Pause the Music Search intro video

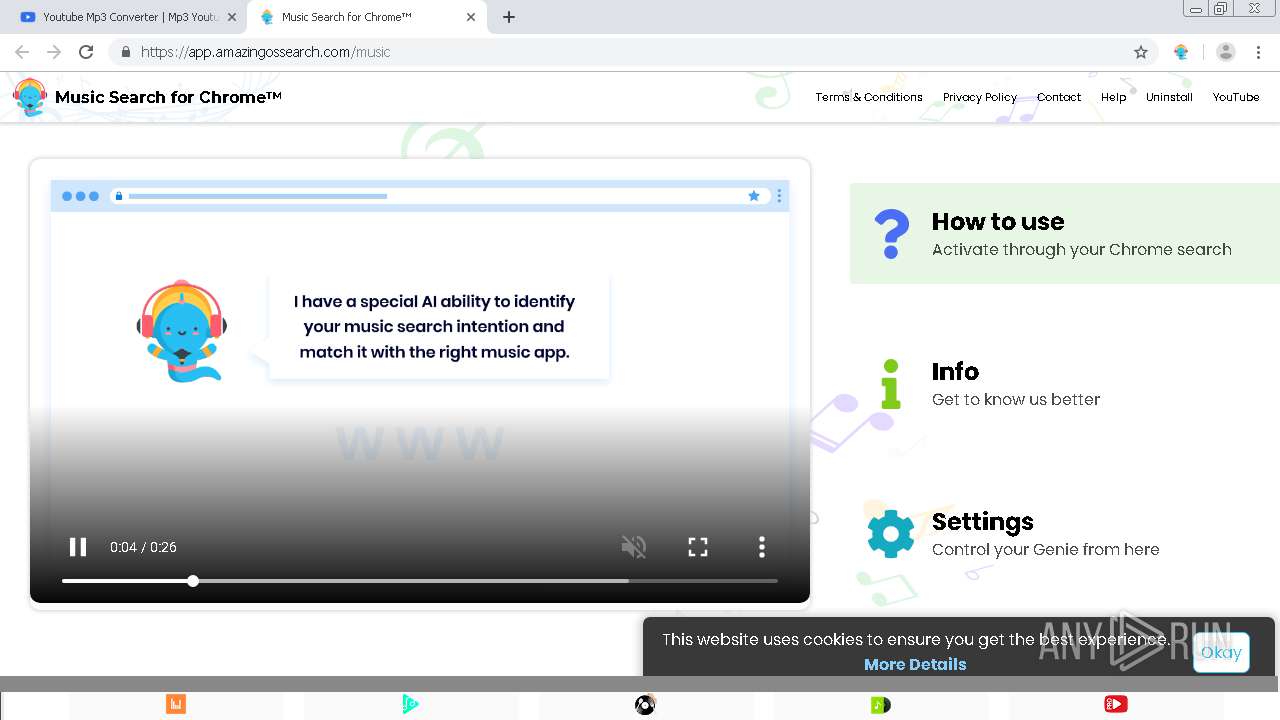(77, 547)
